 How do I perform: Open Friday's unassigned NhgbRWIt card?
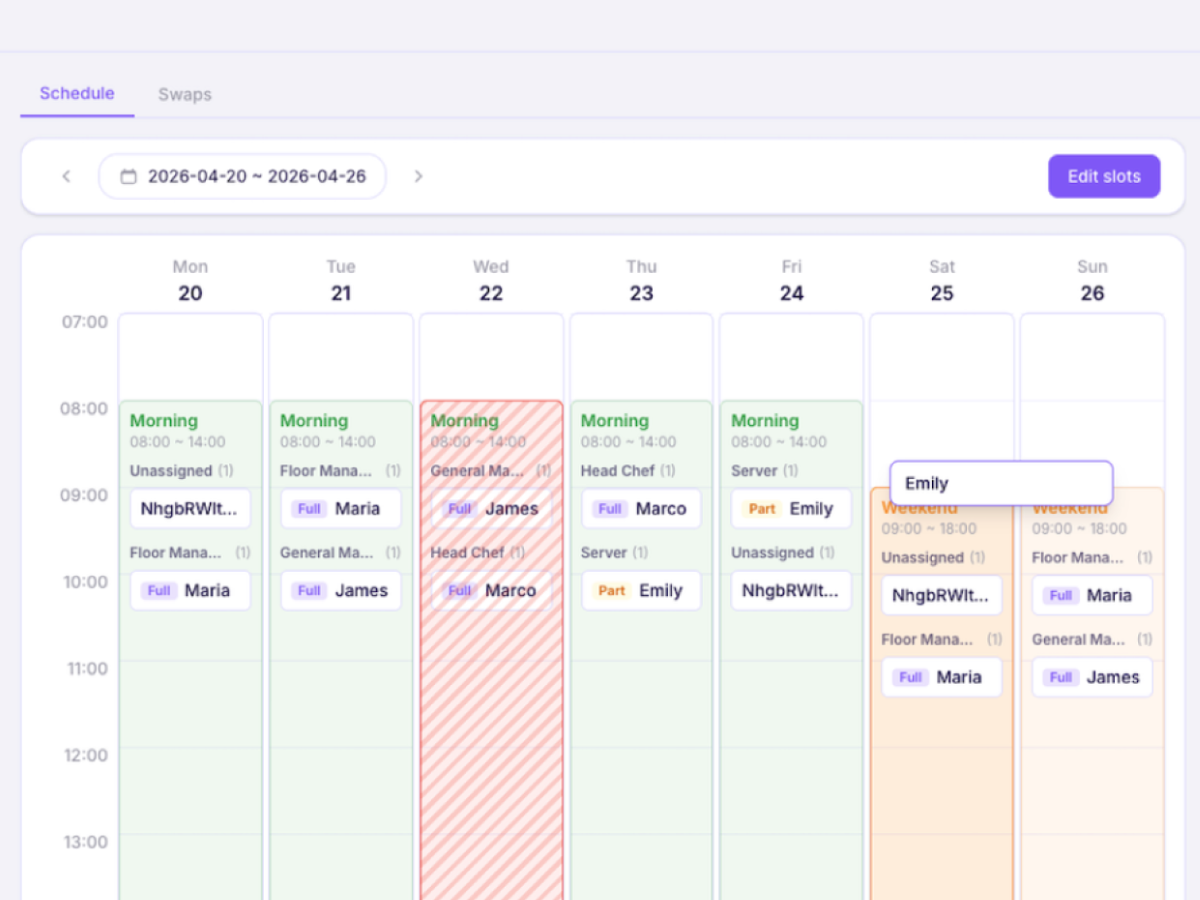point(792,591)
